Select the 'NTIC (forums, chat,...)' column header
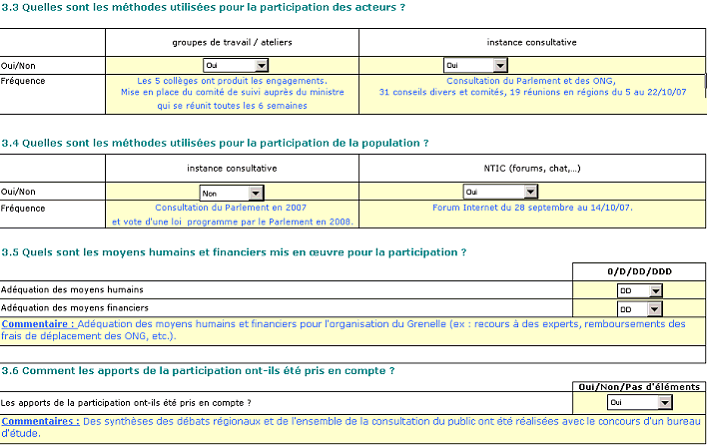The height and width of the screenshot is (446, 708). (531, 170)
